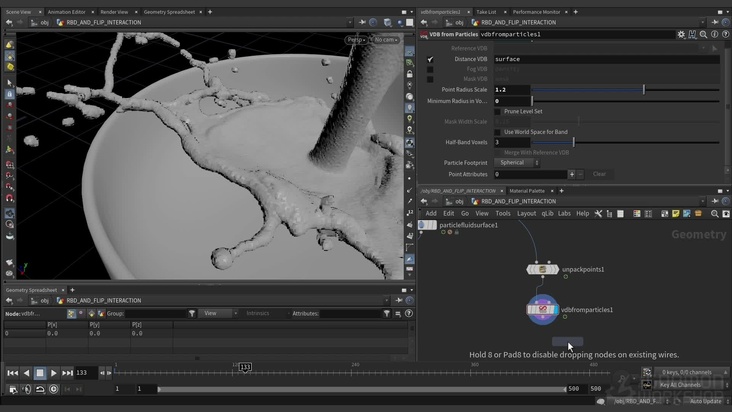Jump to the last frame
Viewport: 732px width, 412px height.
67,373
